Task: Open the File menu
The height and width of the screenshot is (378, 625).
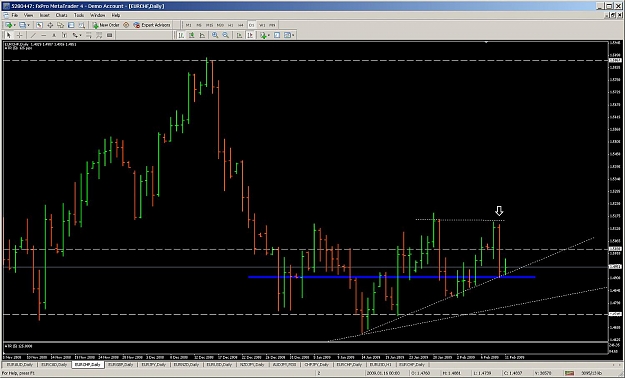Action: [x=14, y=15]
